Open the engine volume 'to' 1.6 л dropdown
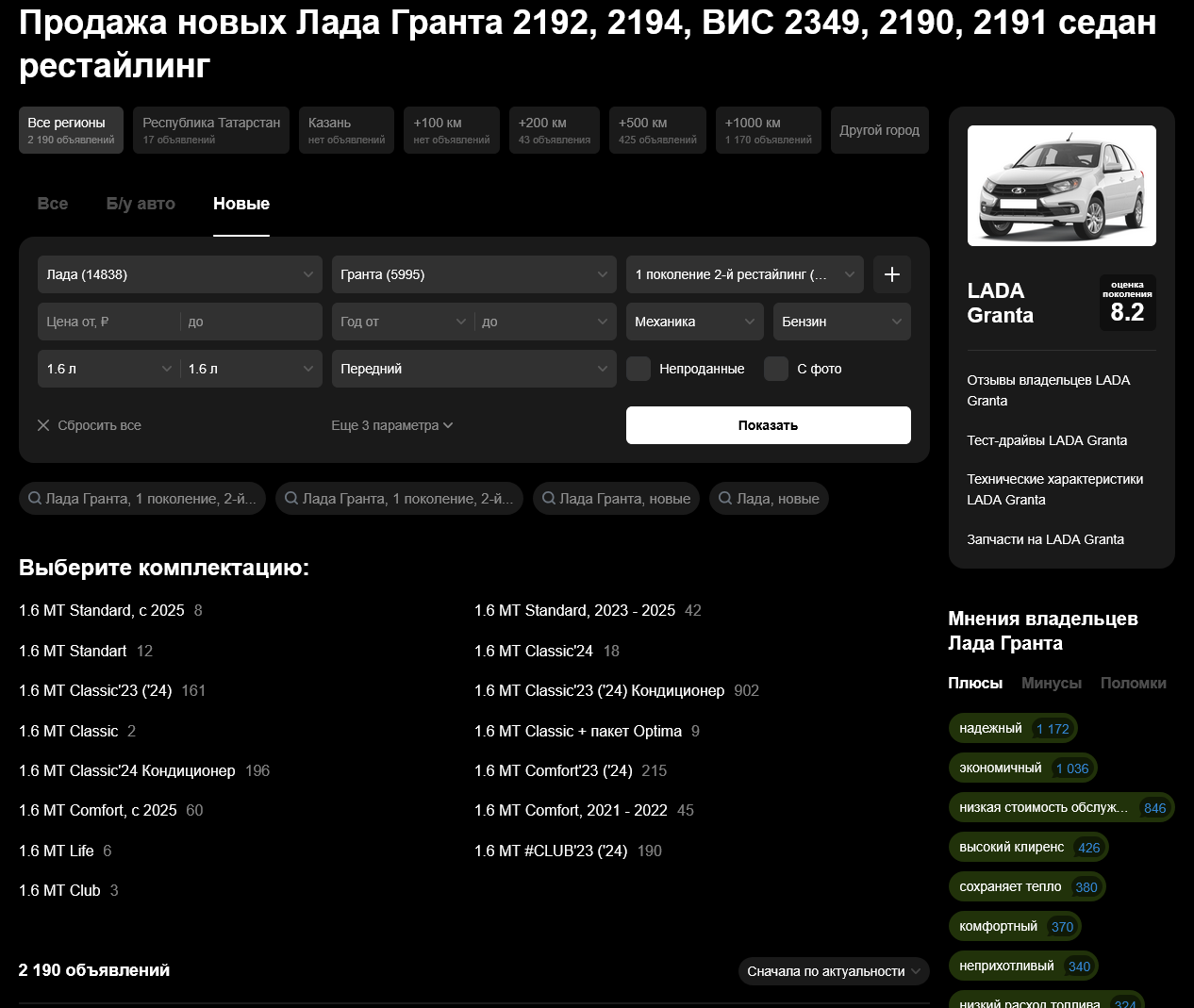Viewport: 1194px width, 1008px height. pyautogui.click(x=252, y=369)
